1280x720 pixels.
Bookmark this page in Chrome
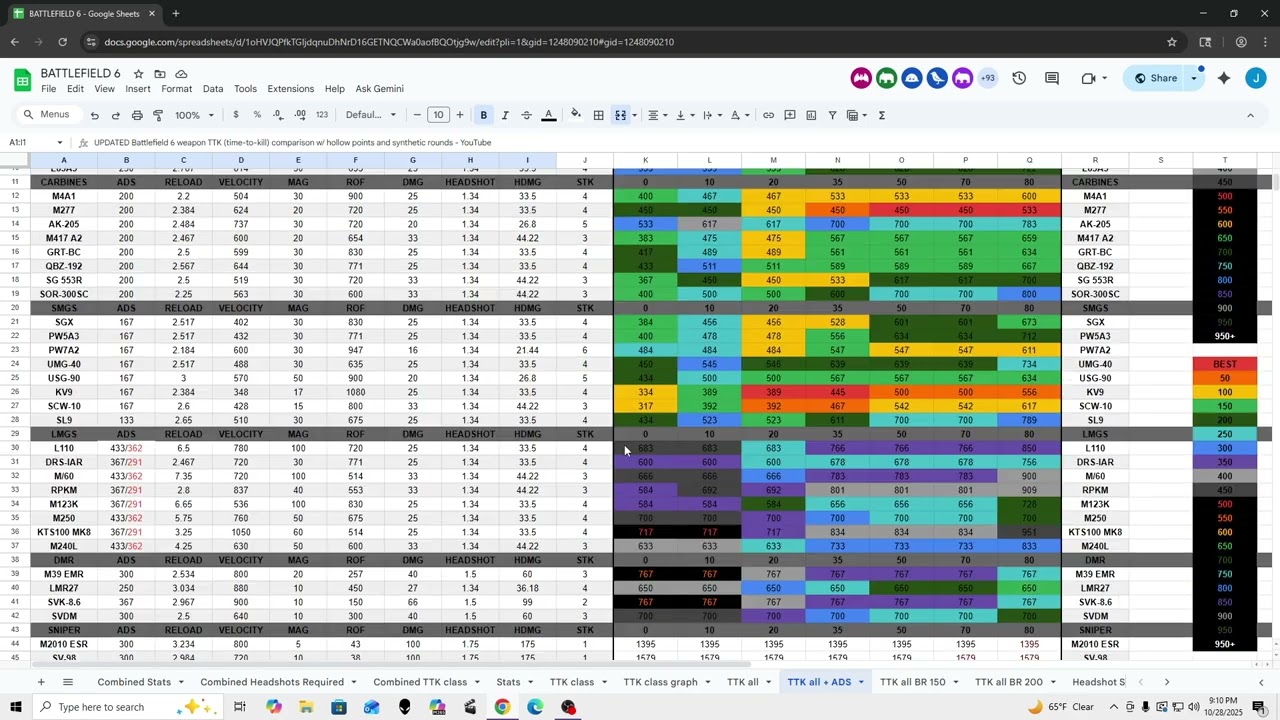click(x=1172, y=42)
